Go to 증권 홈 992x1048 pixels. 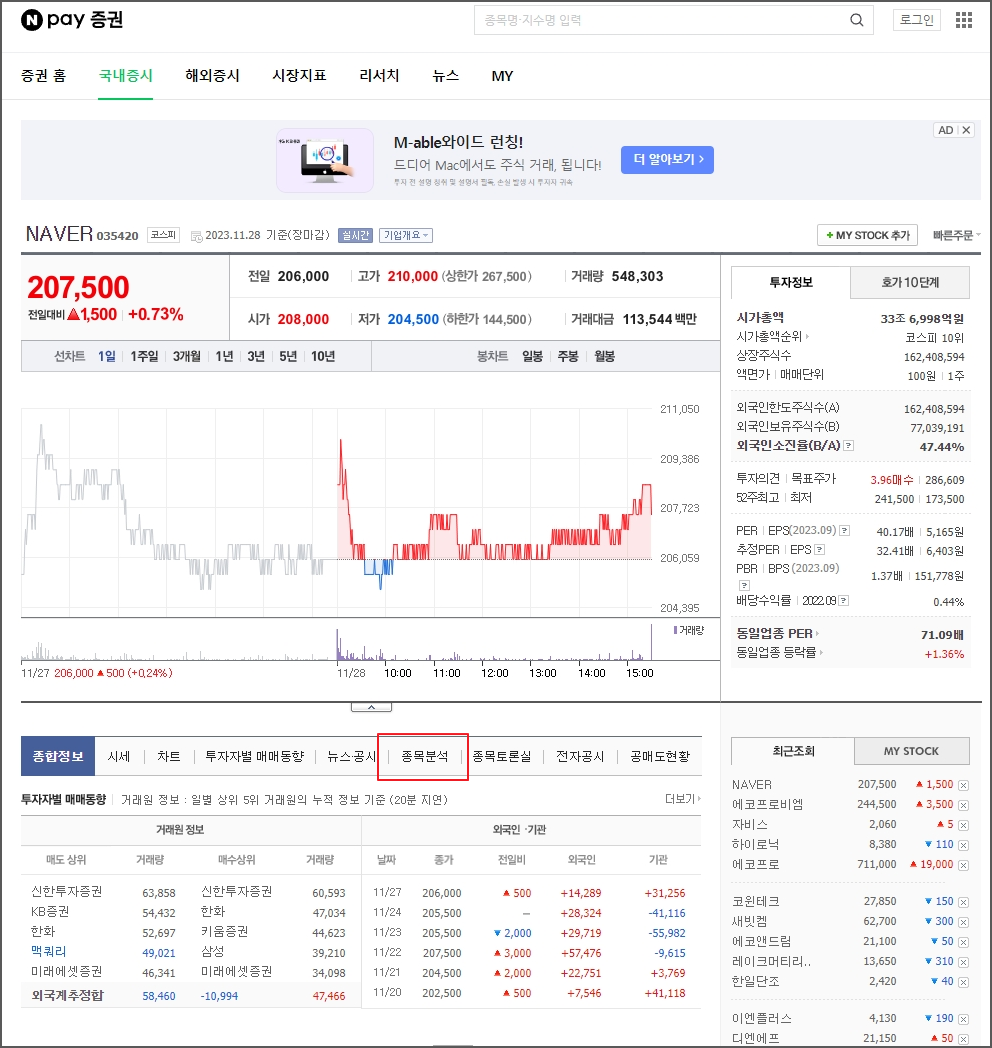43,76
